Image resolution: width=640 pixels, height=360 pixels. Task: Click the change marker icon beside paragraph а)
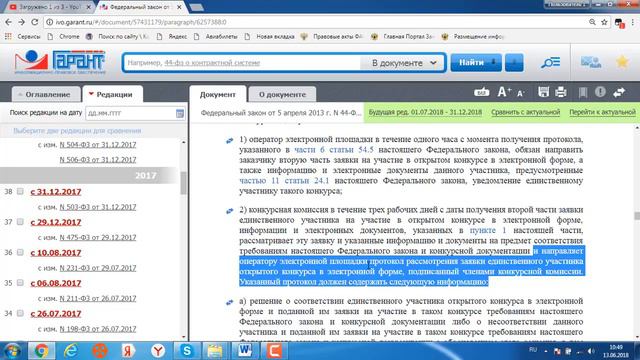229,302
